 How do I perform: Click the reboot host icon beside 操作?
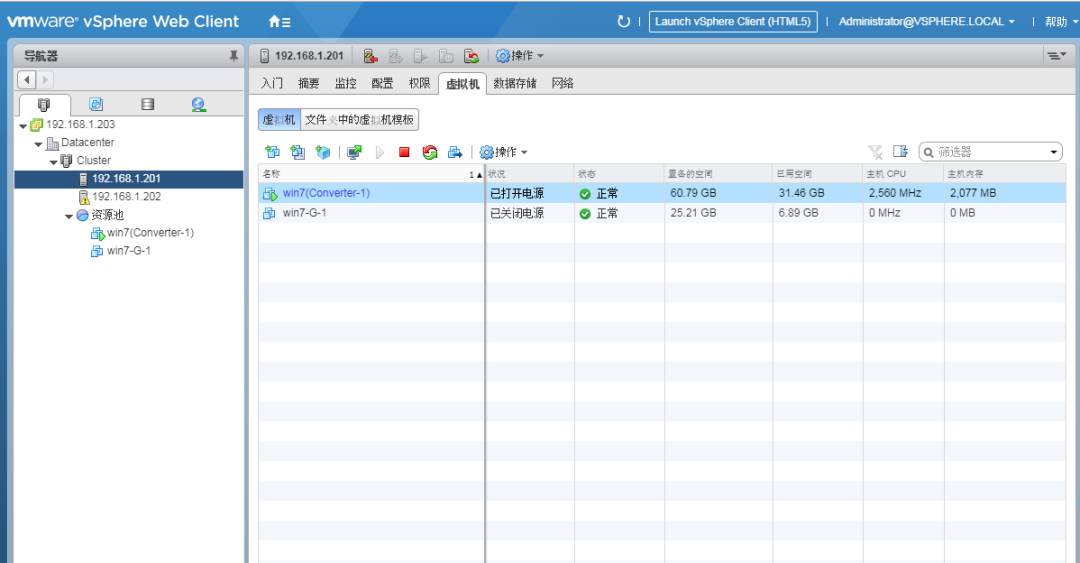(x=471, y=56)
